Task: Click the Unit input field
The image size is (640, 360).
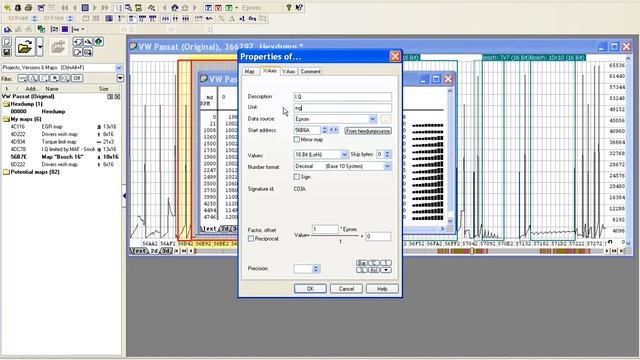Action: pos(342,108)
